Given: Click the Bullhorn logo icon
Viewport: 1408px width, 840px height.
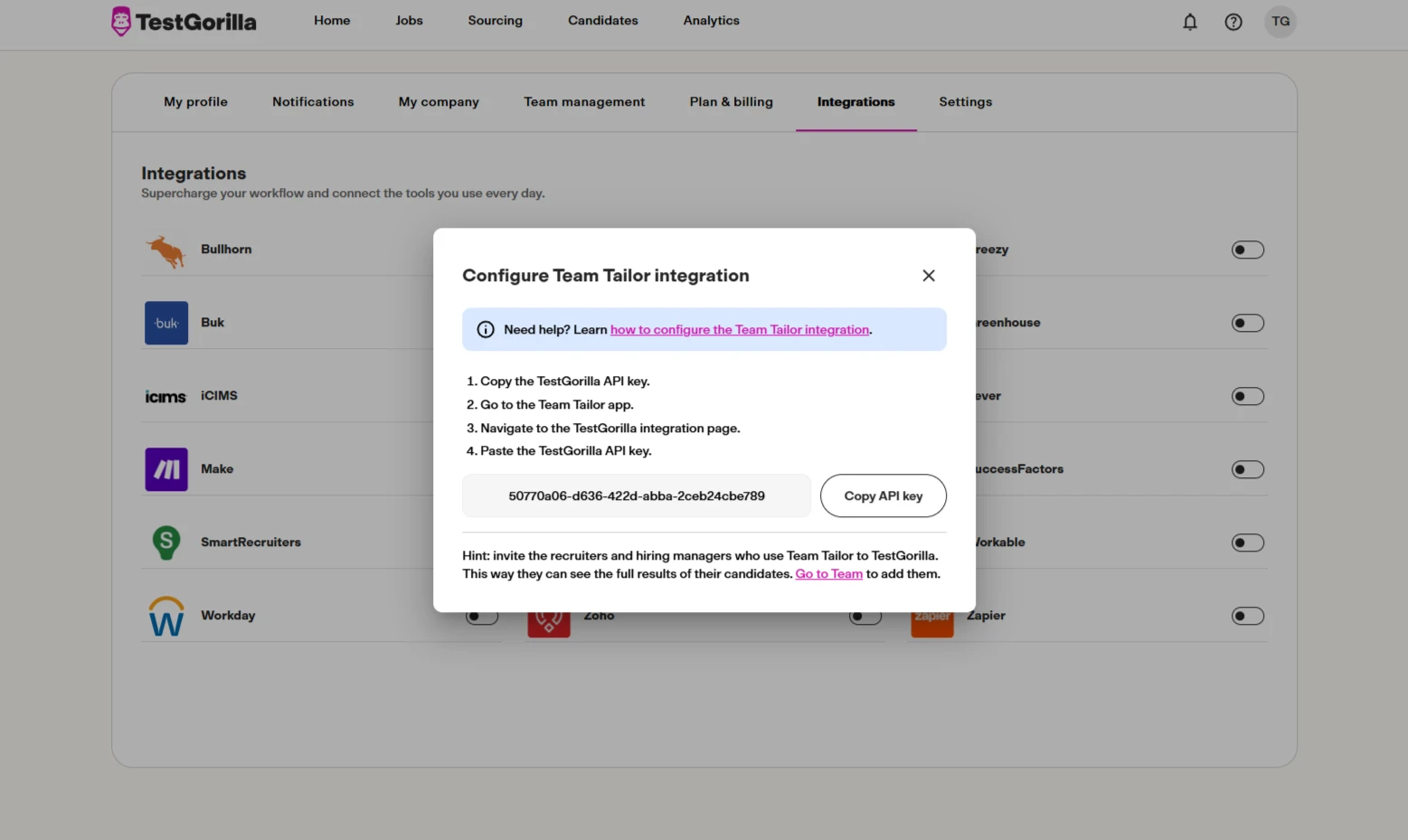Looking at the screenshot, I should click(166, 250).
